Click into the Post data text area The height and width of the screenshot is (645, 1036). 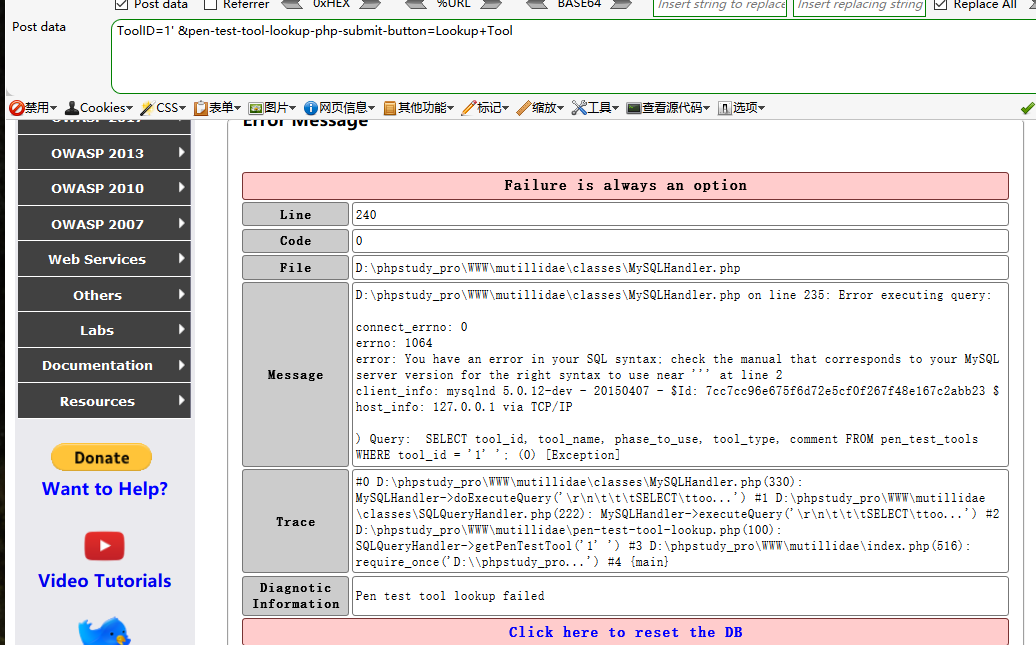(x=574, y=57)
